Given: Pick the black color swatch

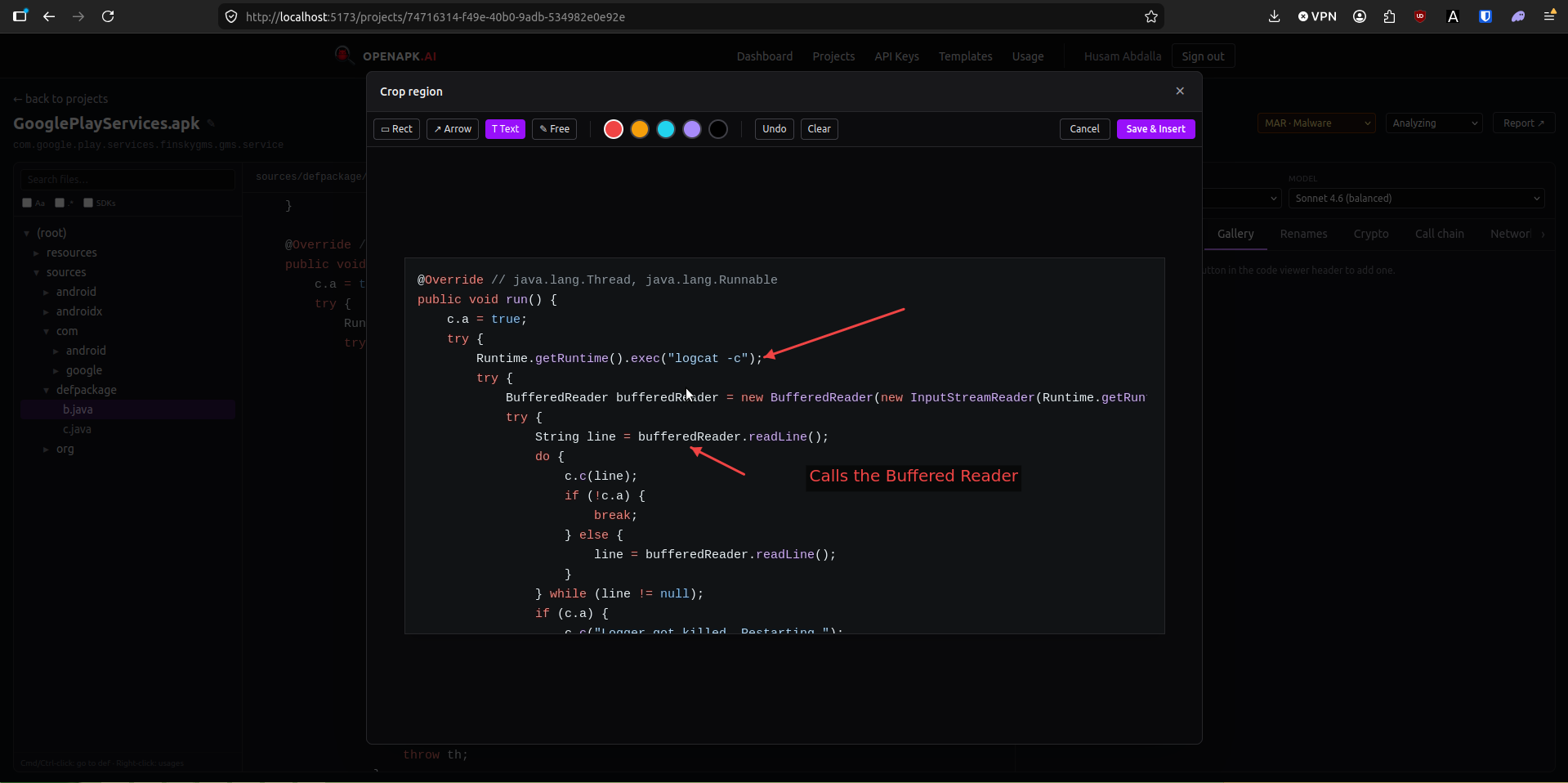Looking at the screenshot, I should pos(718,129).
